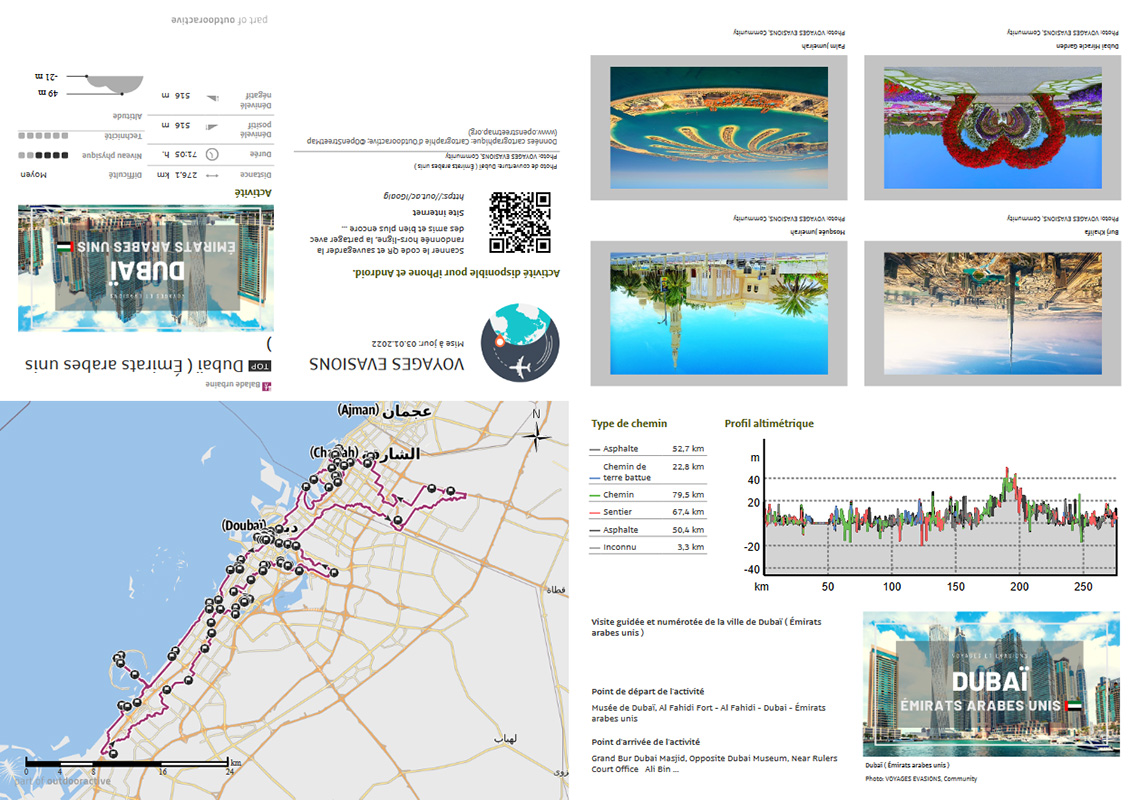Select the Asphalte row showing 52,7 km
This screenshot has width=1140, height=800.
click(647, 449)
